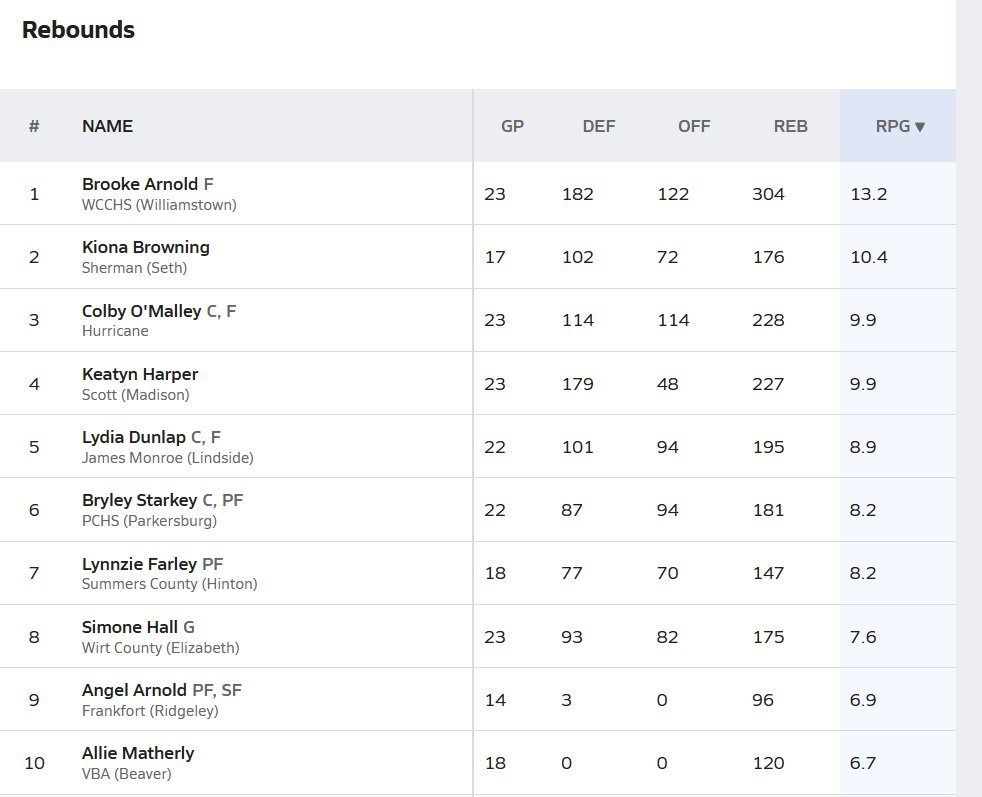Select Scott (Madison) team text
This screenshot has height=797, width=982.
point(135,395)
